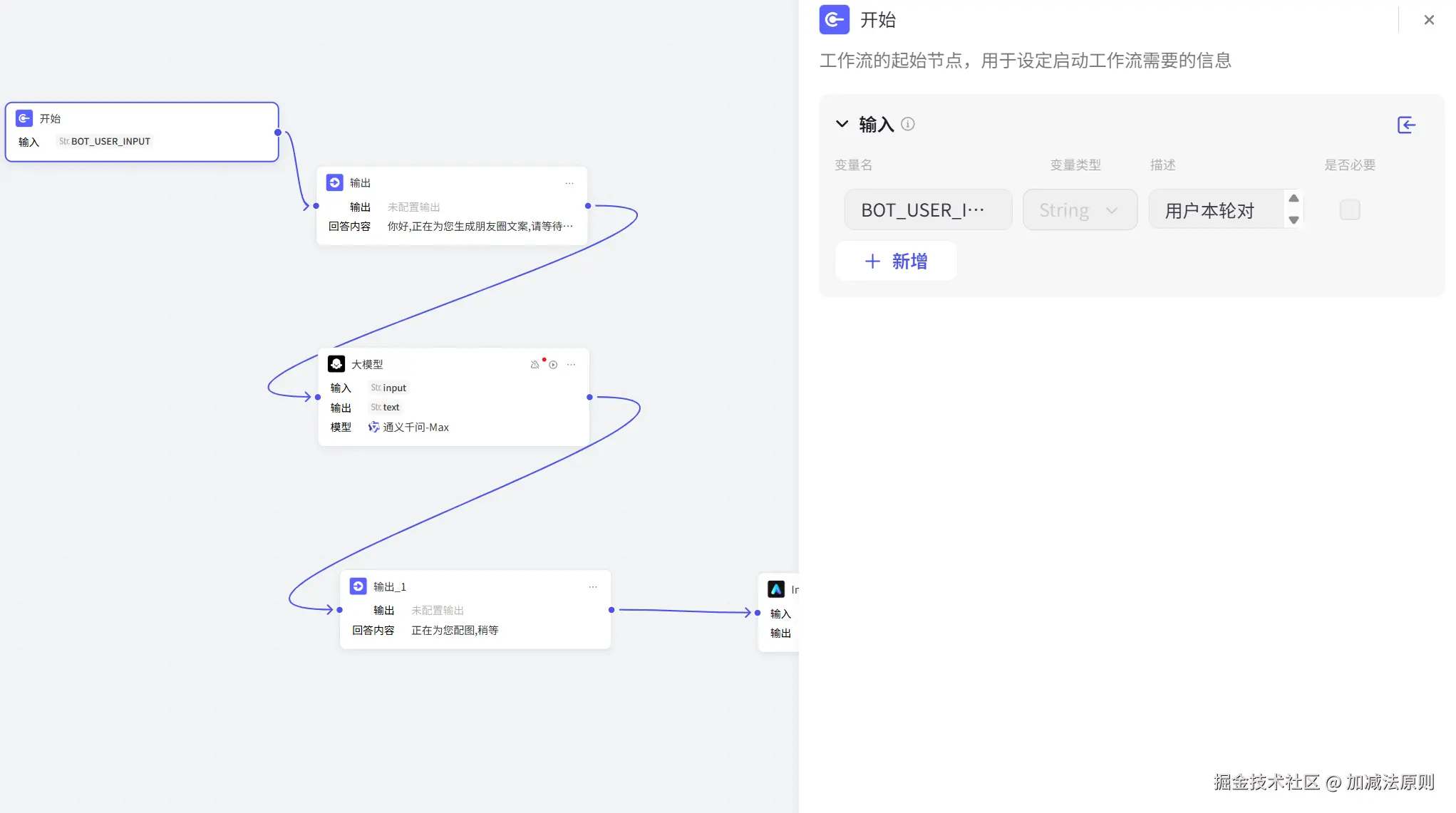1456x813 pixels.
Task: Click the BOT_USER_INPUT variable name field
Action: click(928, 209)
